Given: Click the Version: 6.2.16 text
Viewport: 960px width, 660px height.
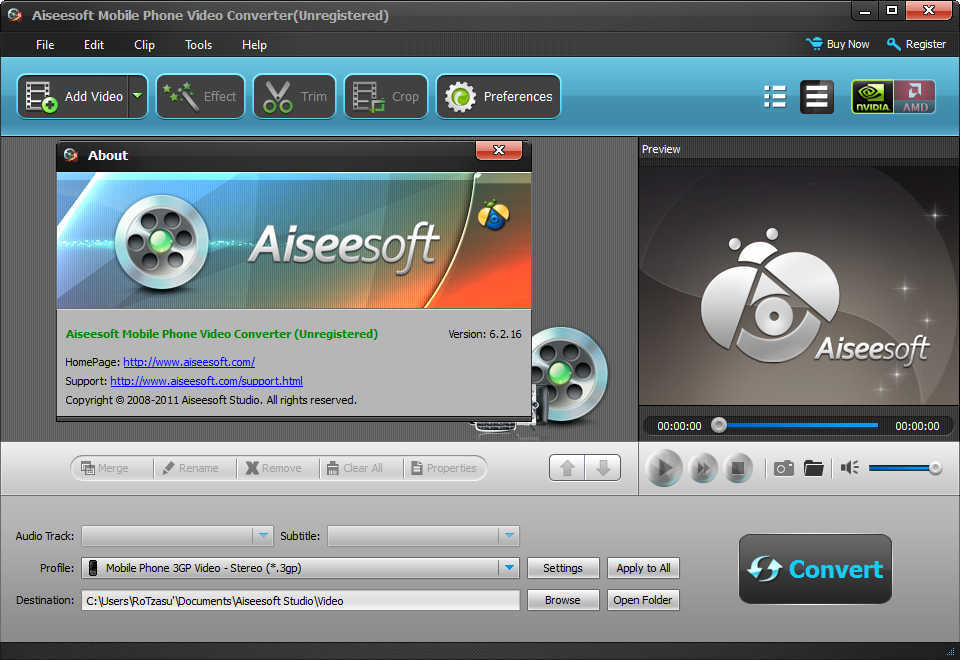Looking at the screenshot, I should pyautogui.click(x=485, y=334).
